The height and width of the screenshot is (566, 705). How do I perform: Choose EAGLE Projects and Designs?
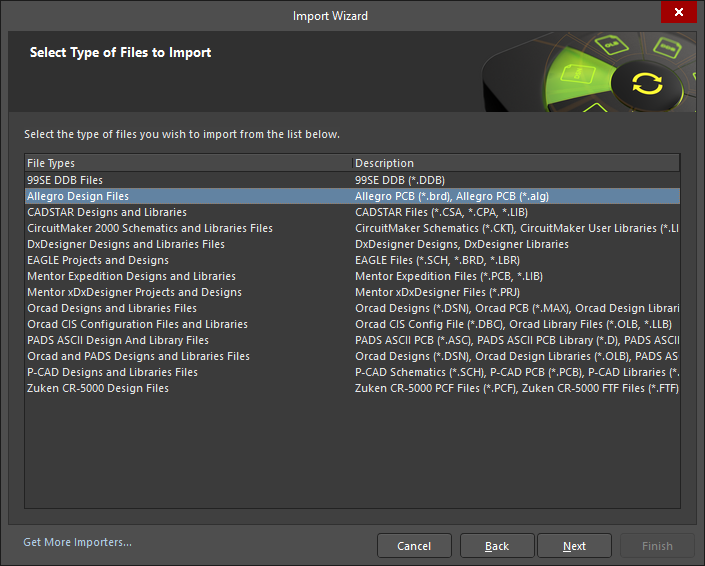[352, 260]
